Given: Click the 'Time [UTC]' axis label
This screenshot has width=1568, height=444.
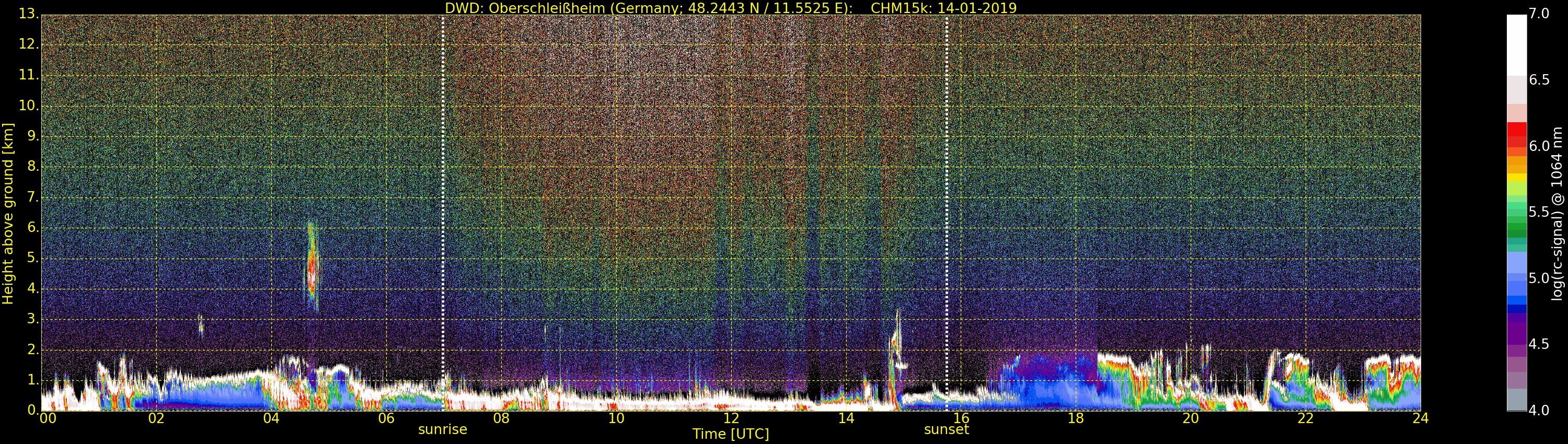Looking at the screenshot, I should [731, 434].
